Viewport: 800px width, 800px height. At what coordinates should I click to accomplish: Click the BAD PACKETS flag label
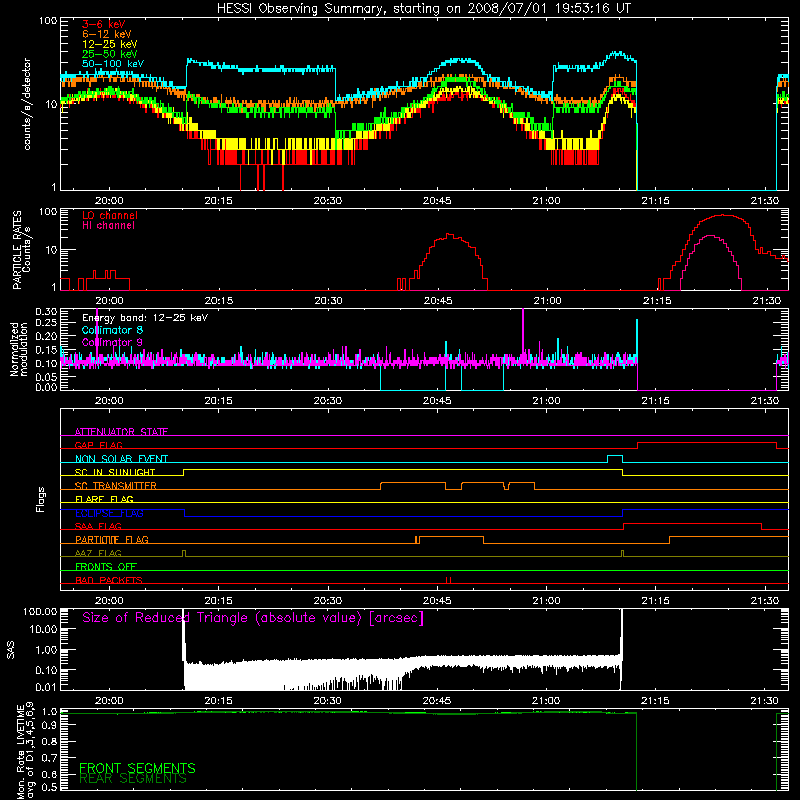coord(109,580)
